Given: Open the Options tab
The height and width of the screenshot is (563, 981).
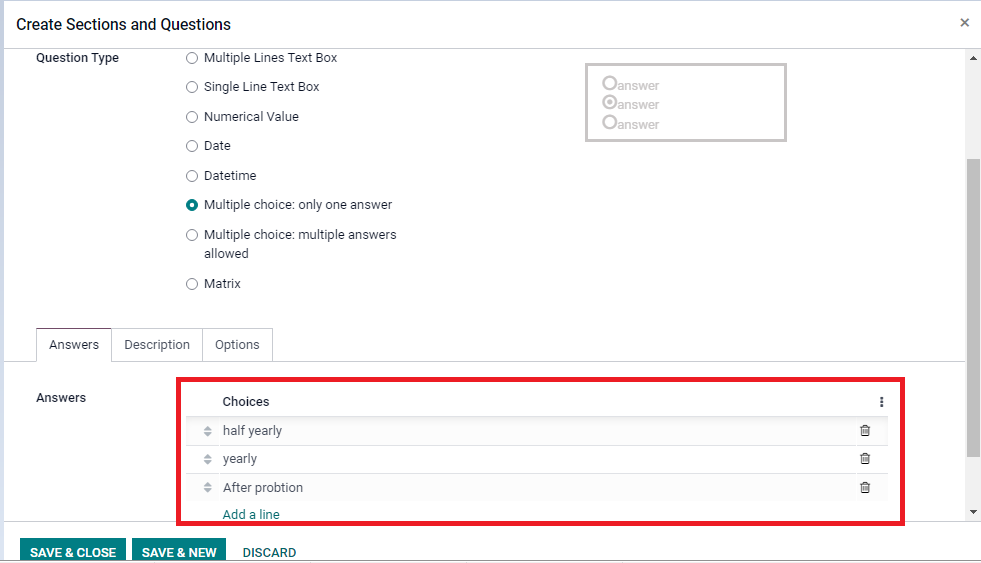Looking at the screenshot, I should [237, 345].
